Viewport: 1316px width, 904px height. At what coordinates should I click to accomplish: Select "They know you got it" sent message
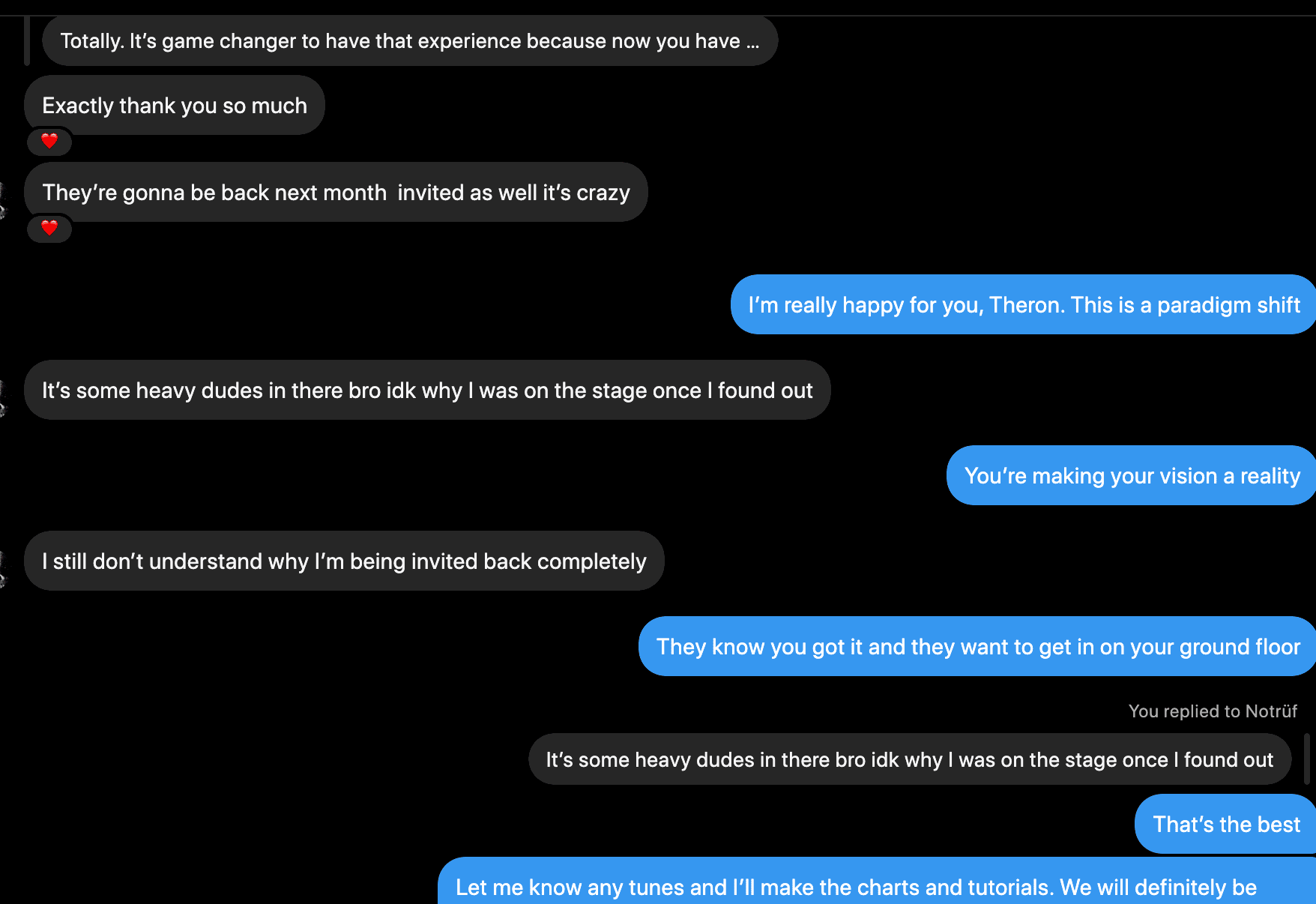(x=978, y=647)
